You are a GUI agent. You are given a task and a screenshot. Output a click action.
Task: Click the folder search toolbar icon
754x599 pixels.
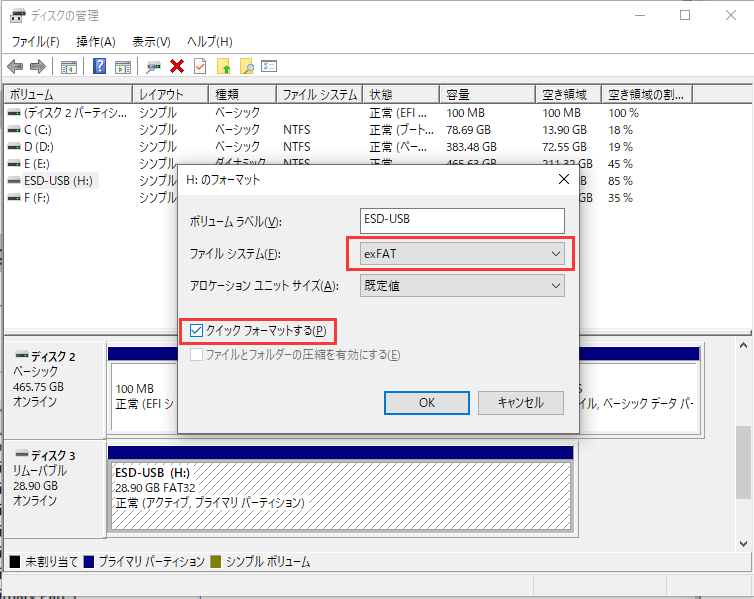click(x=247, y=66)
